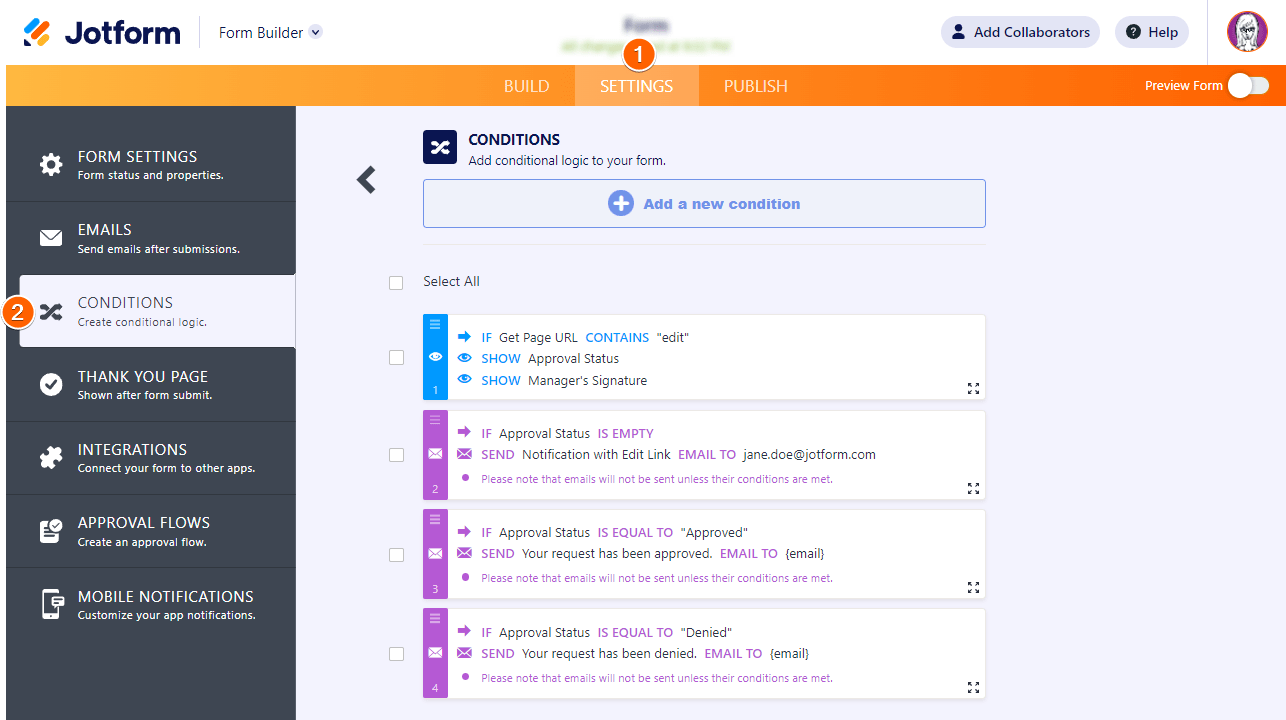Click drag handle of condition 2

coord(435,420)
